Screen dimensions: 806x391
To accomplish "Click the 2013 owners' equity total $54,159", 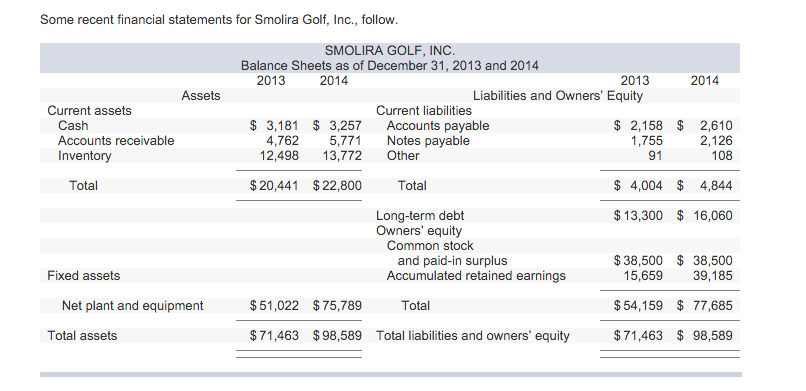I will tap(638, 306).
